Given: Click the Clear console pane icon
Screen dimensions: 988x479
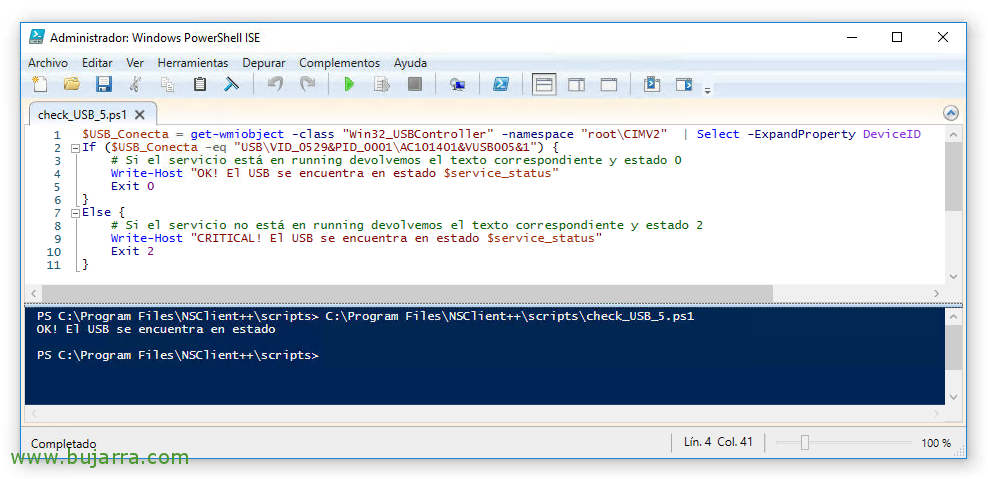Looking at the screenshot, I should 231,85.
